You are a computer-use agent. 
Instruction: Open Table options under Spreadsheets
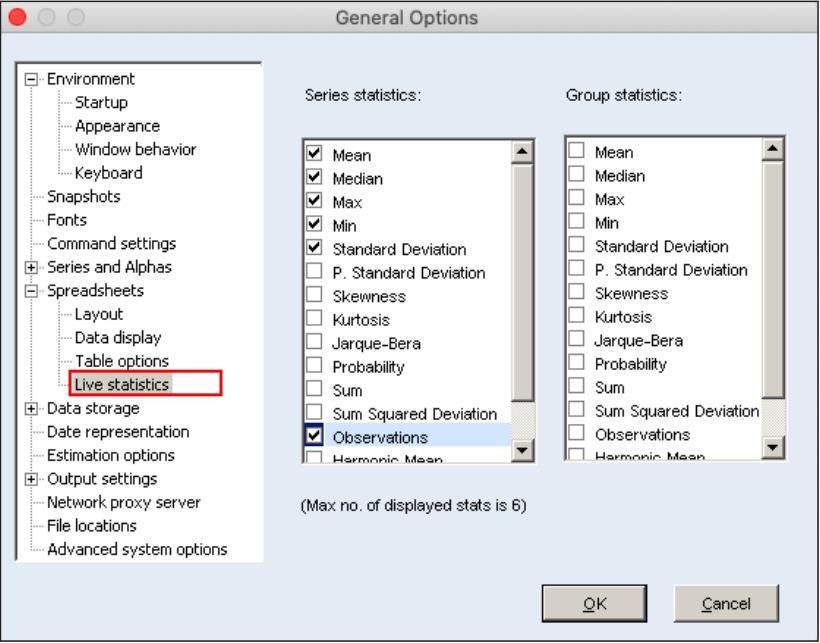(x=122, y=361)
